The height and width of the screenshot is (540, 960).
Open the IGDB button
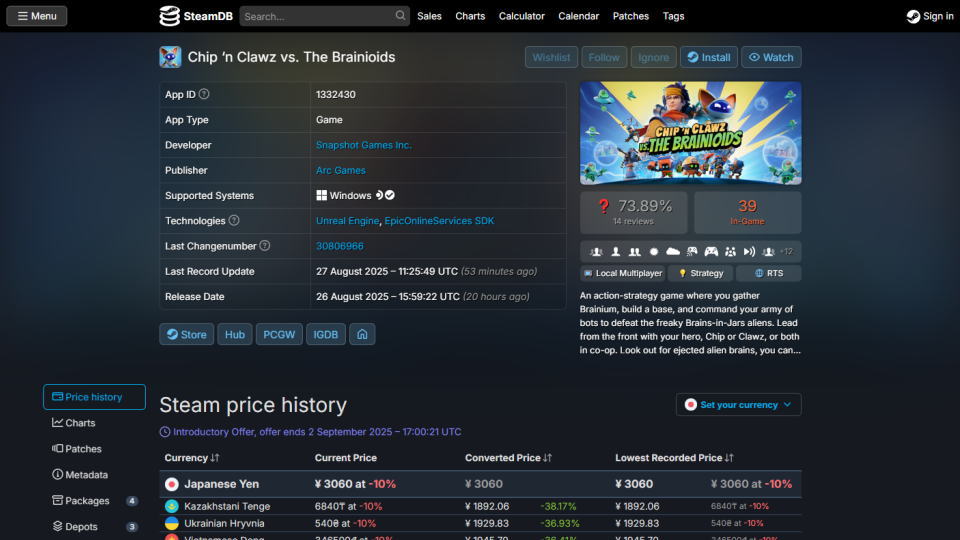click(326, 334)
